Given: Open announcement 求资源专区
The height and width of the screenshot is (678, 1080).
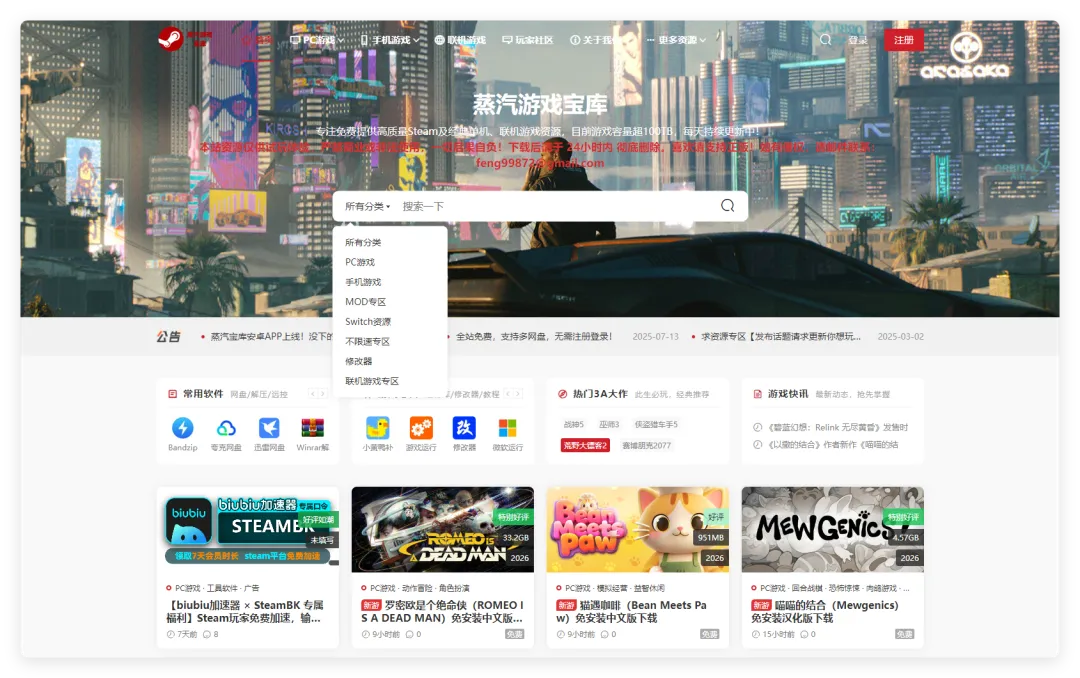Looking at the screenshot, I should pos(781,336).
